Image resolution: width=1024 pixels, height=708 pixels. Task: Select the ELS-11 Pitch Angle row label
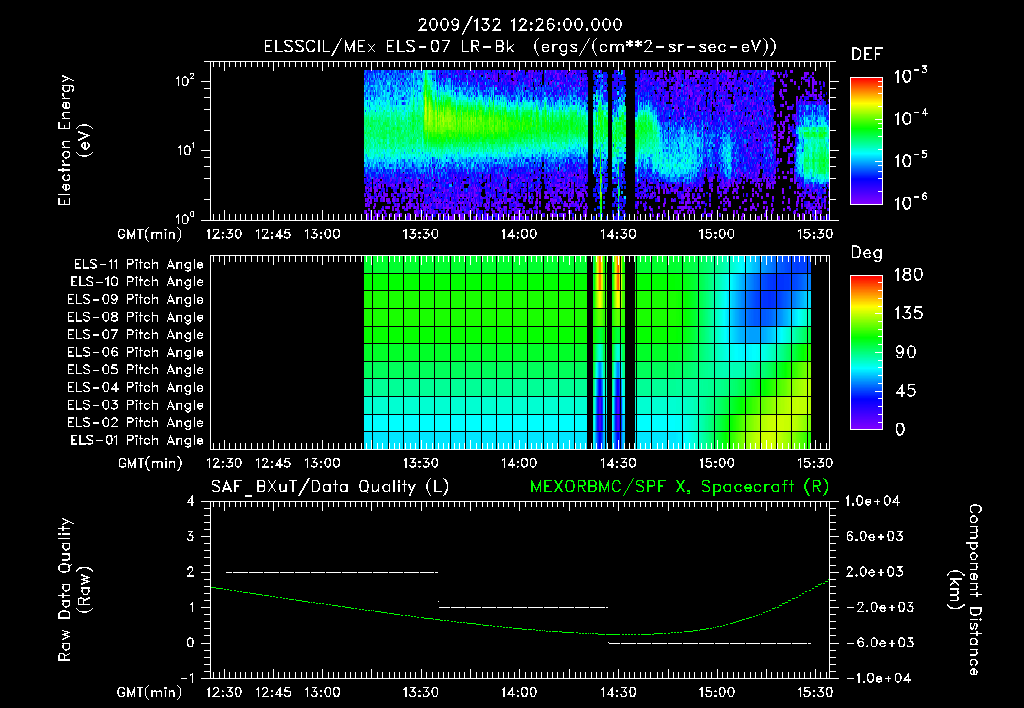click(138, 265)
